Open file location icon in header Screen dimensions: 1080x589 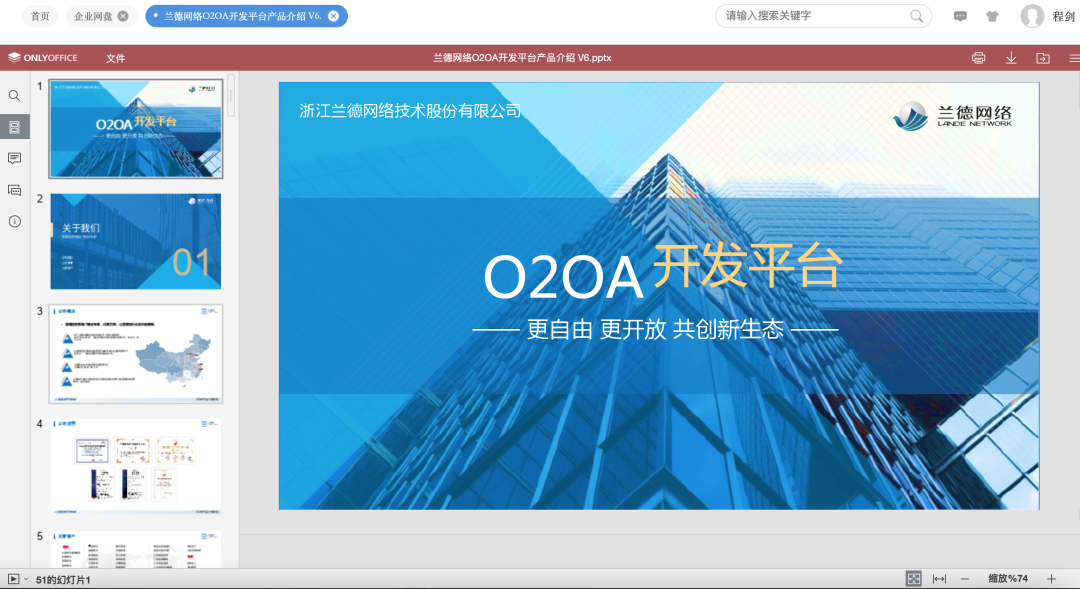point(1043,58)
